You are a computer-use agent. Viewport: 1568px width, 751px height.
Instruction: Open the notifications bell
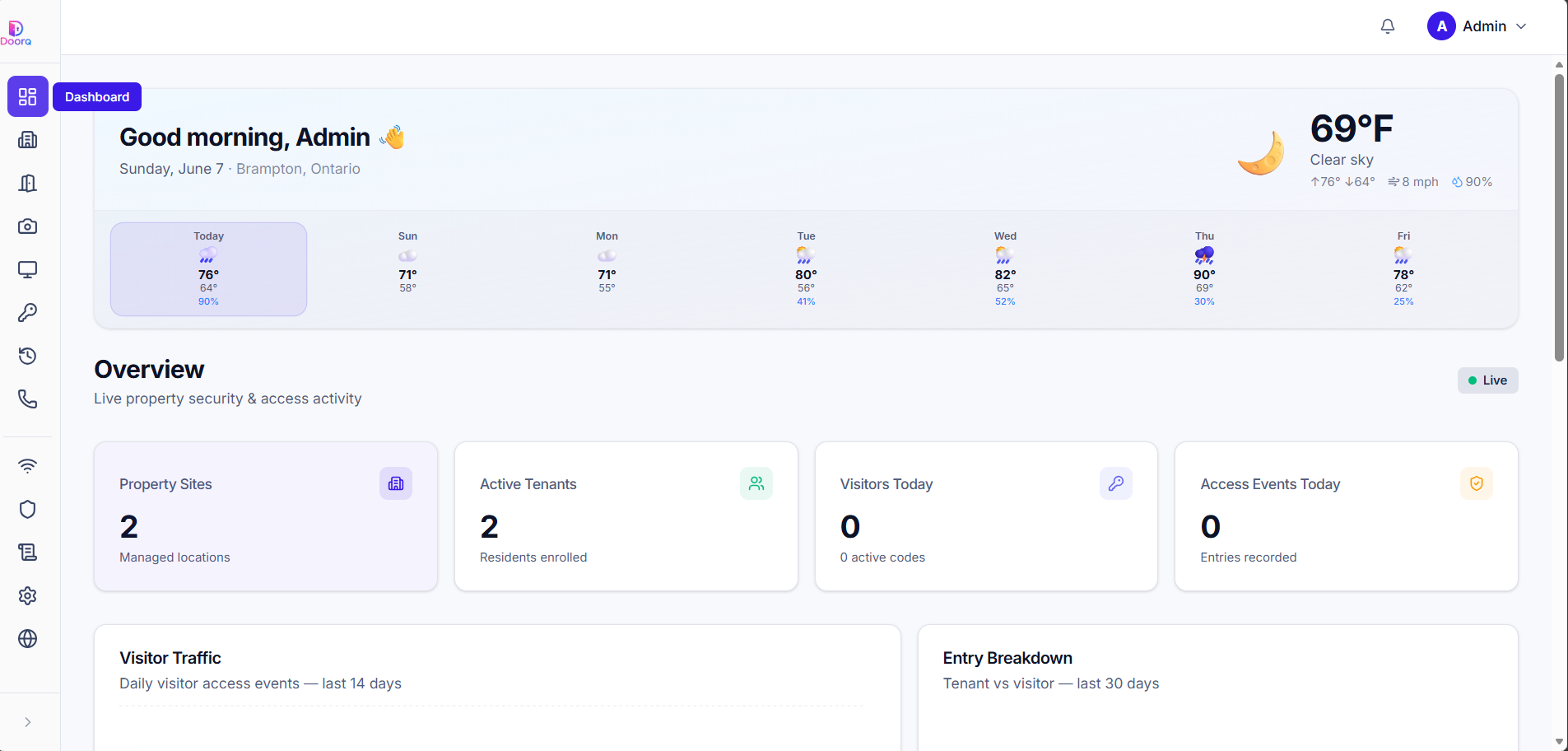[1388, 26]
